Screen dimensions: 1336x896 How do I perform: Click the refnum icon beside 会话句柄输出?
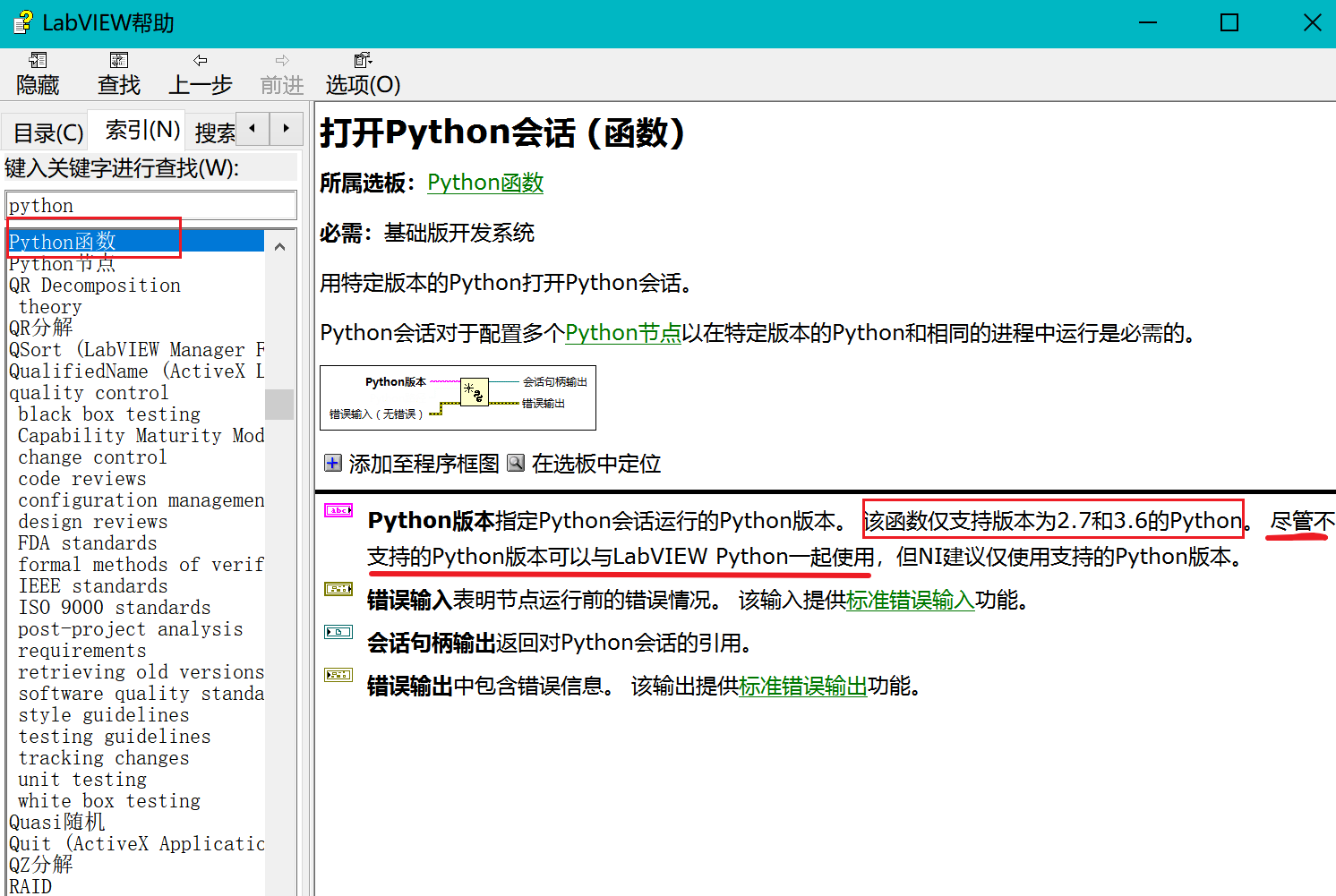[x=338, y=632]
